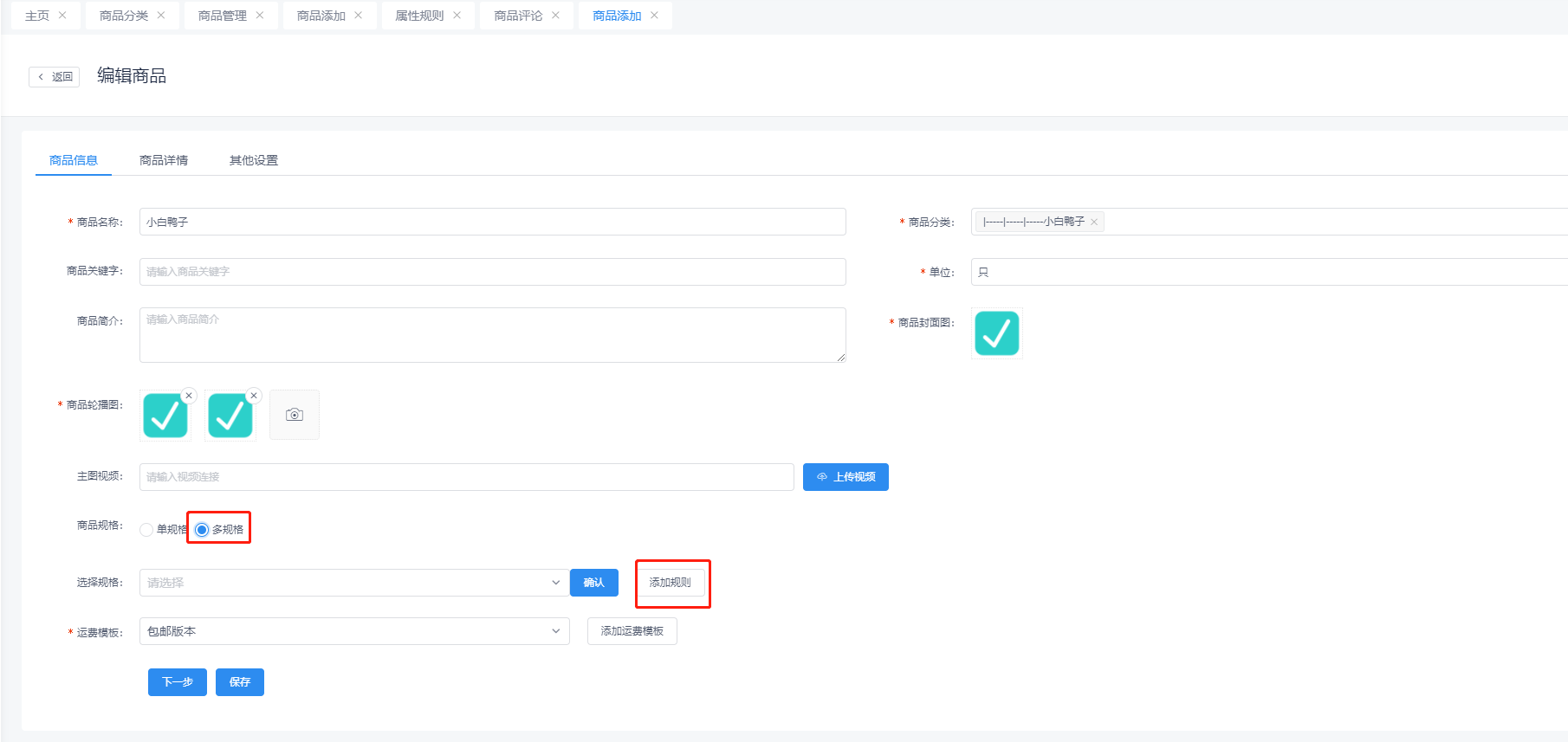Go back with the 返回 button
1568x742 pixels.
point(55,77)
